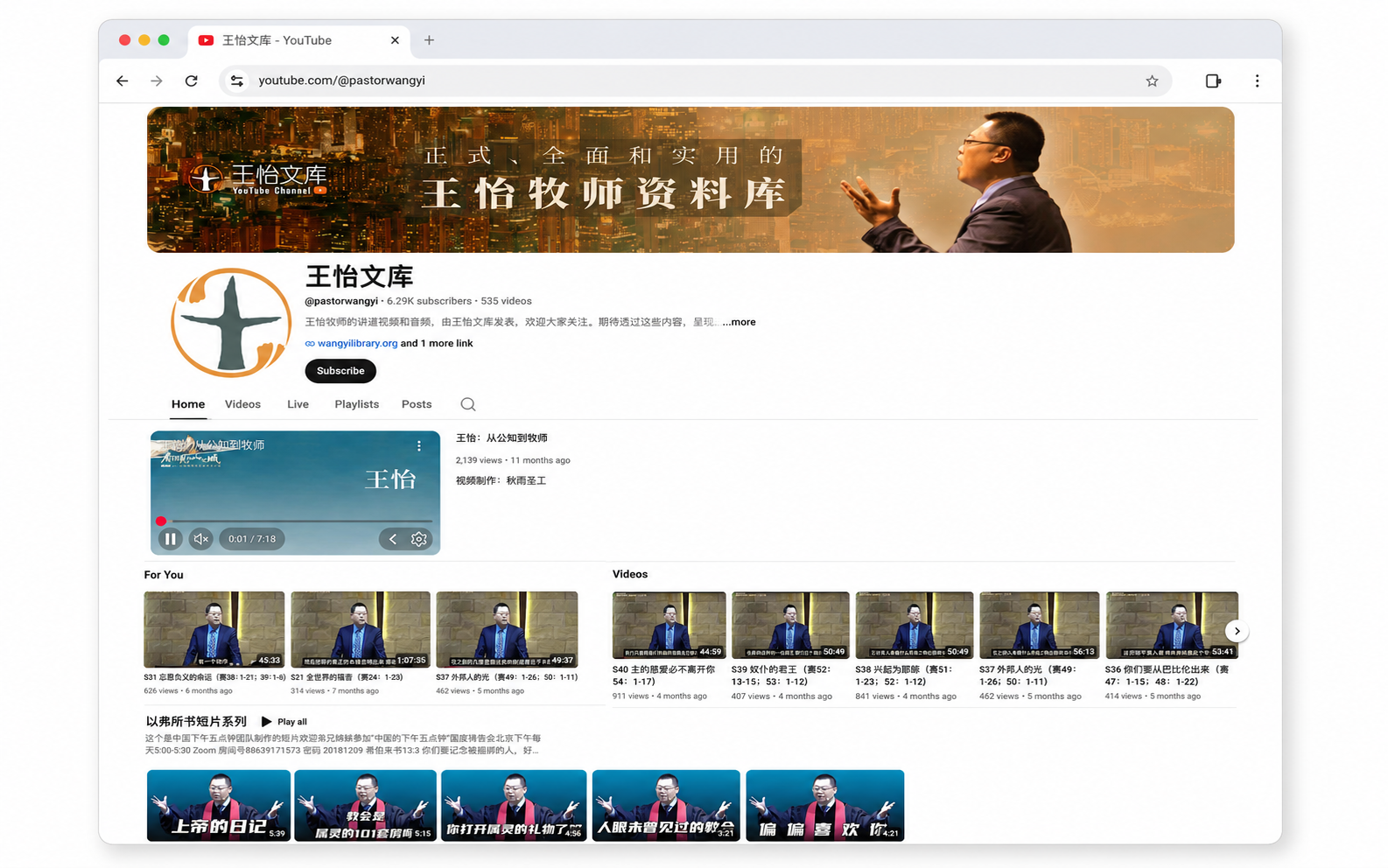The width and height of the screenshot is (1388, 868).
Task: Seek on the featured video progress bar
Action: [x=296, y=521]
